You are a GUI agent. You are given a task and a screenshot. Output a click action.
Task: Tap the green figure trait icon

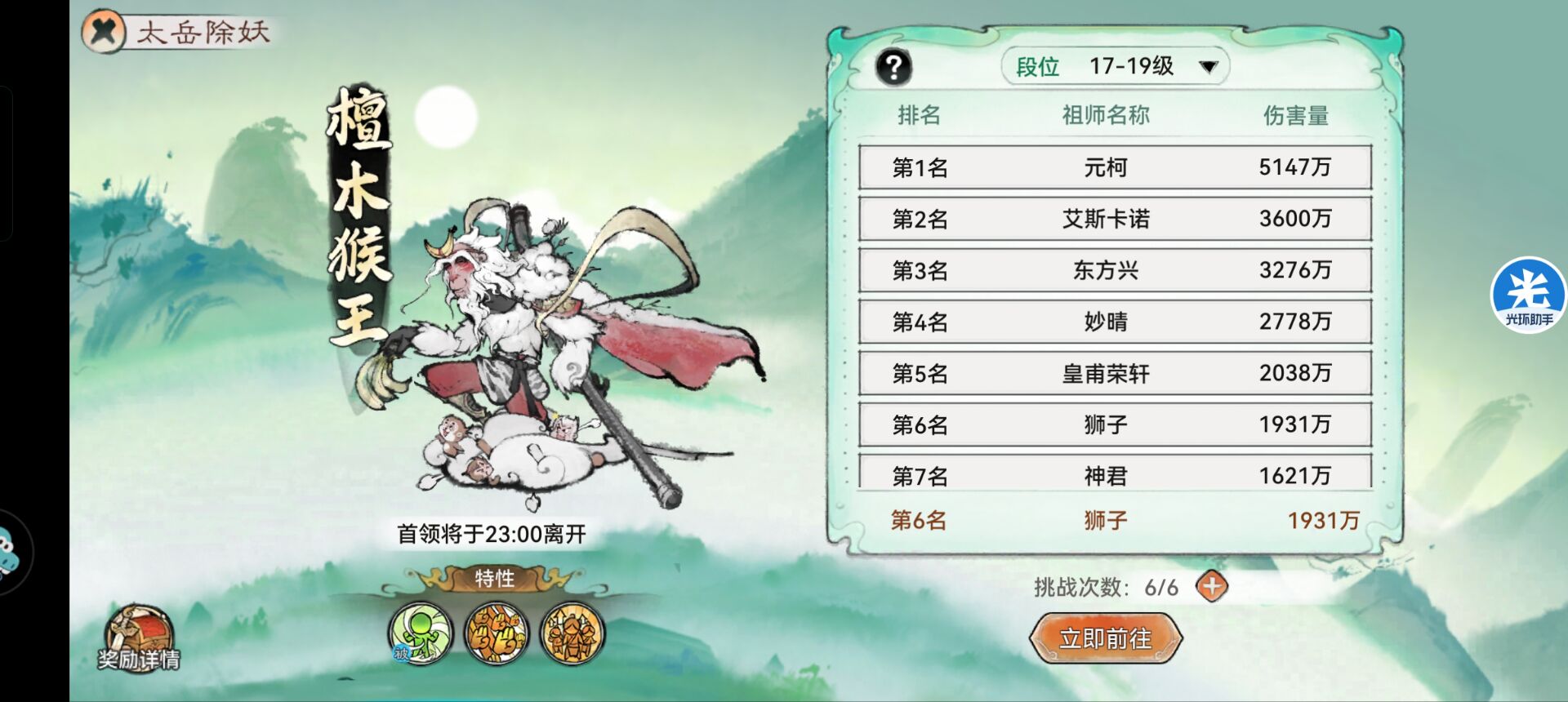[x=421, y=633]
